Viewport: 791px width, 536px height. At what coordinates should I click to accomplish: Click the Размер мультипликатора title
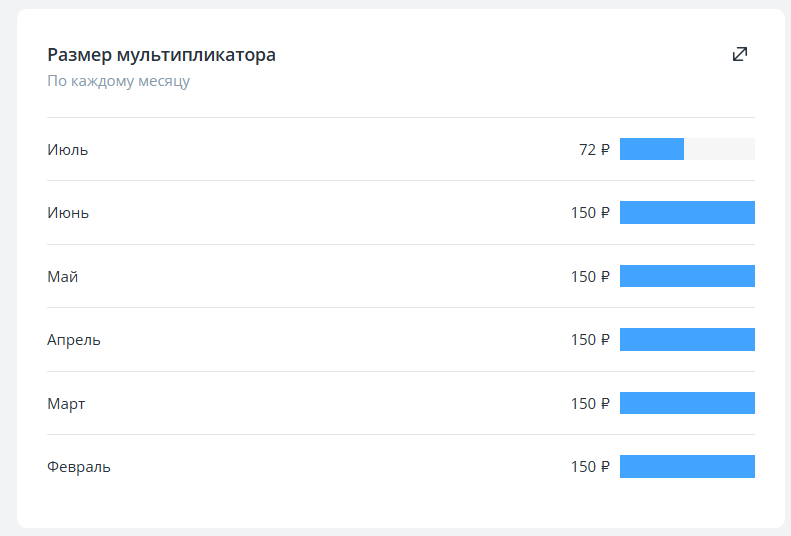click(x=161, y=55)
